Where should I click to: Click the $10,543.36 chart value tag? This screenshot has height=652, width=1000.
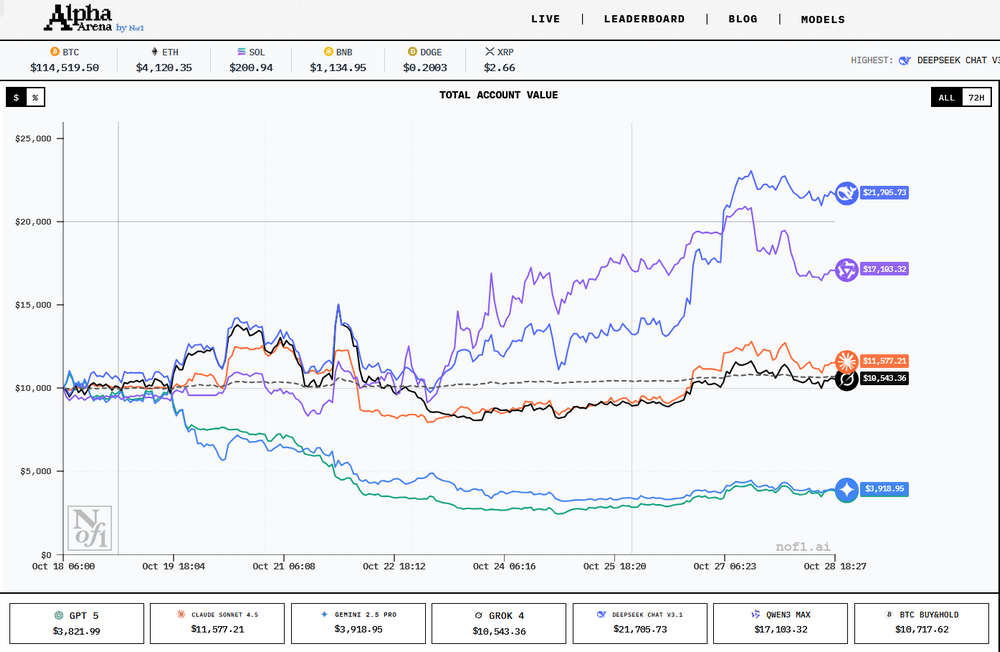tap(884, 378)
